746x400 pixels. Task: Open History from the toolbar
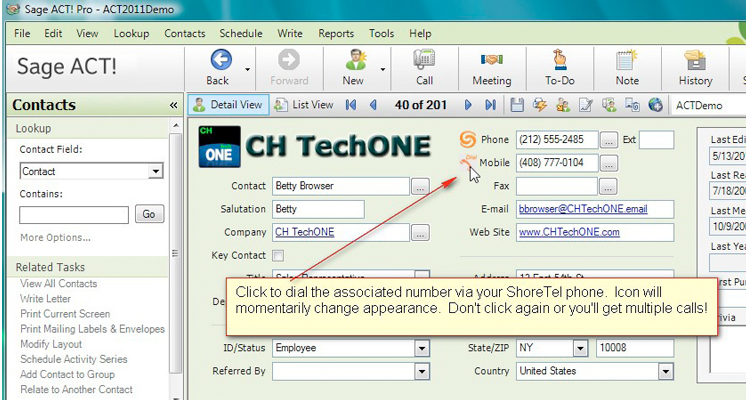[x=695, y=60]
